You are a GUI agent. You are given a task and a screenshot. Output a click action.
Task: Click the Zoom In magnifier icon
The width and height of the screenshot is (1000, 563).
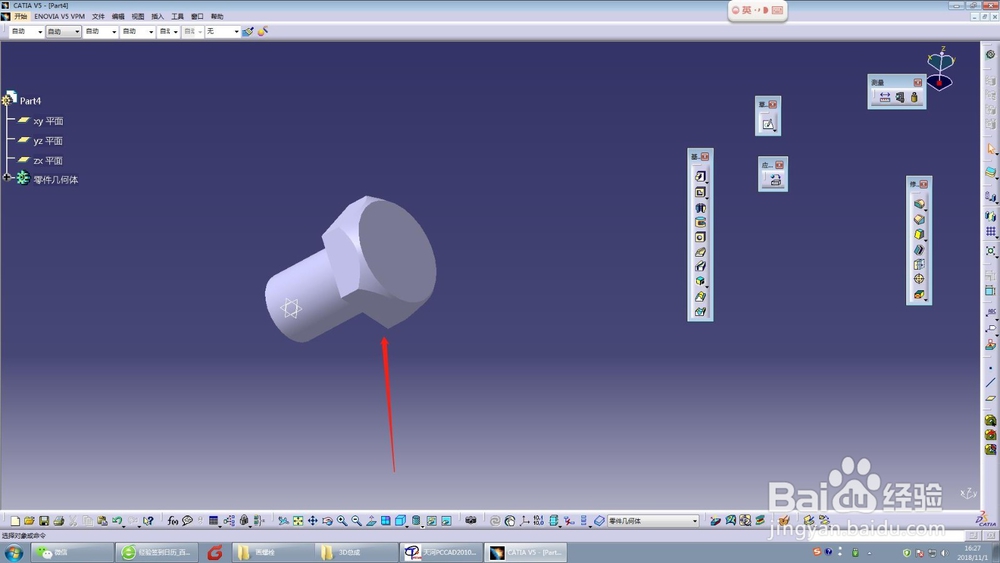[x=342, y=521]
